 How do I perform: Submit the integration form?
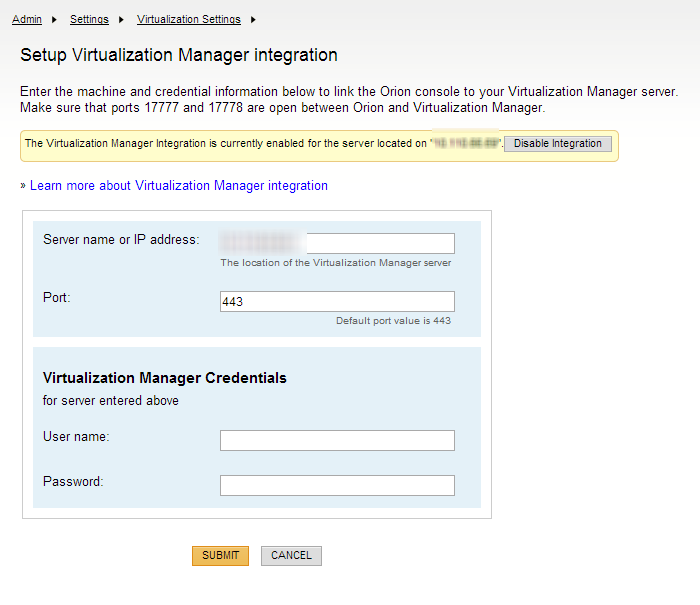point(221,555)
